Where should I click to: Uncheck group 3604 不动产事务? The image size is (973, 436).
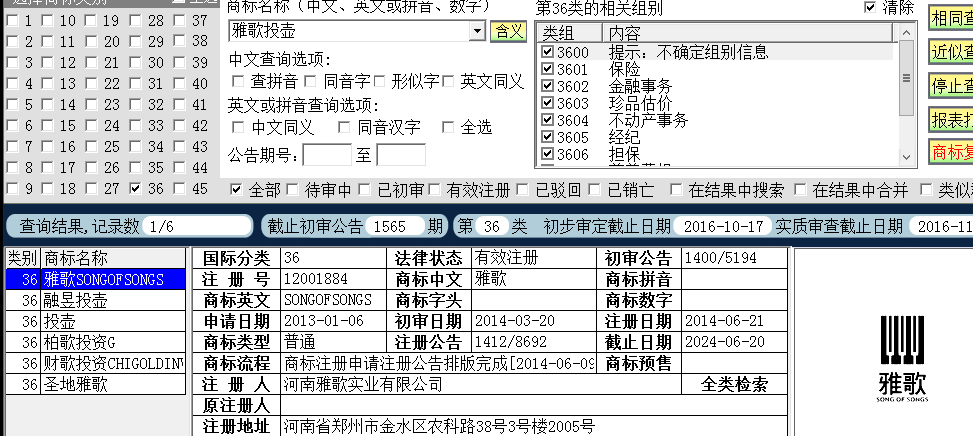547,119
